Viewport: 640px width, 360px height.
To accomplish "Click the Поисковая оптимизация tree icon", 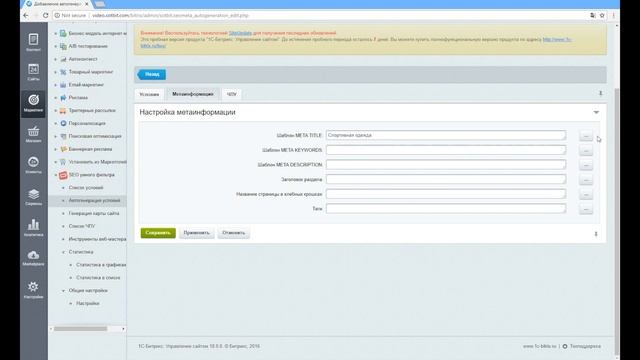I will tap(63, 136).
